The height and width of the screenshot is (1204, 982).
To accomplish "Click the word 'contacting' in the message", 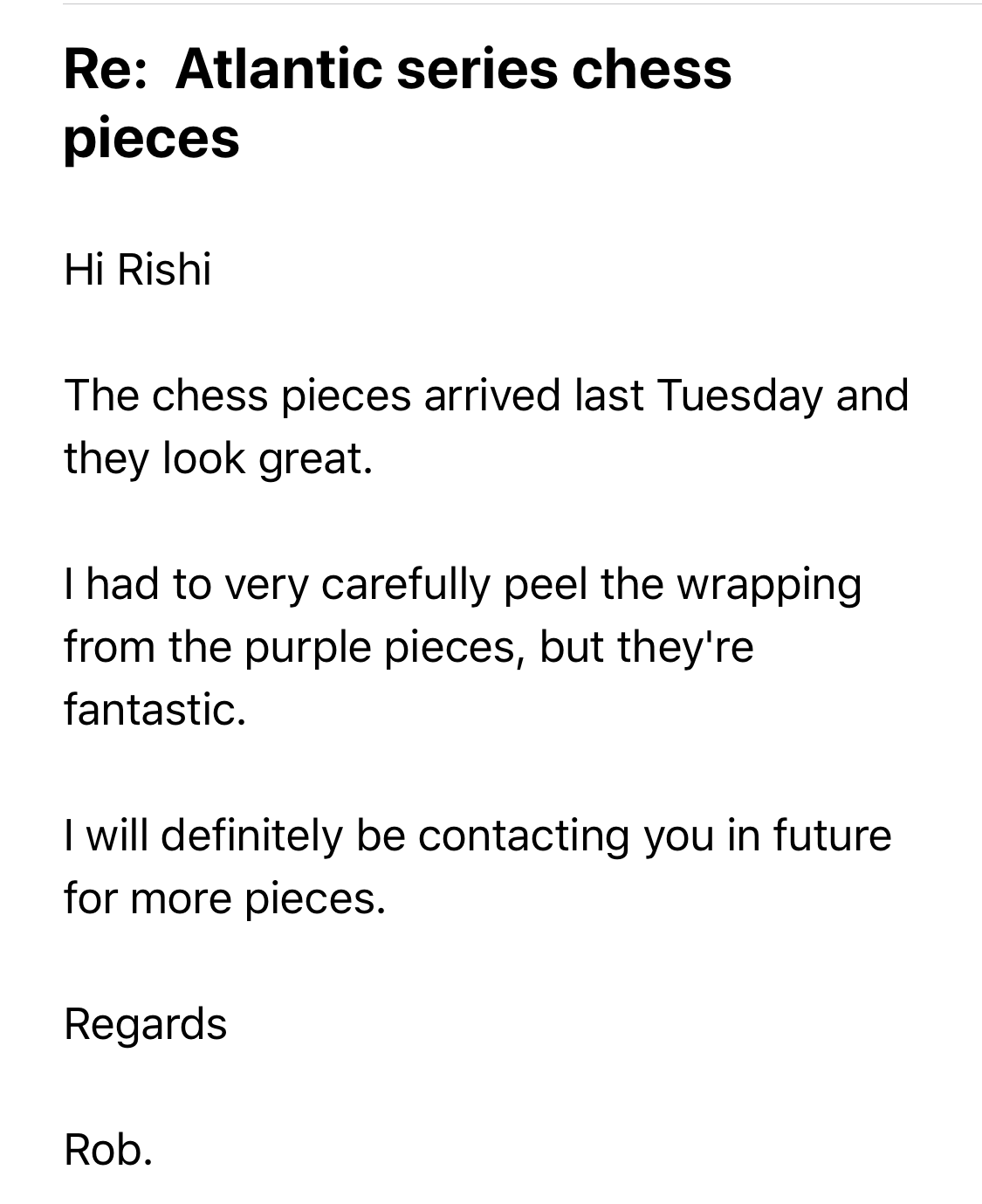I will click(x=523, y=835).
